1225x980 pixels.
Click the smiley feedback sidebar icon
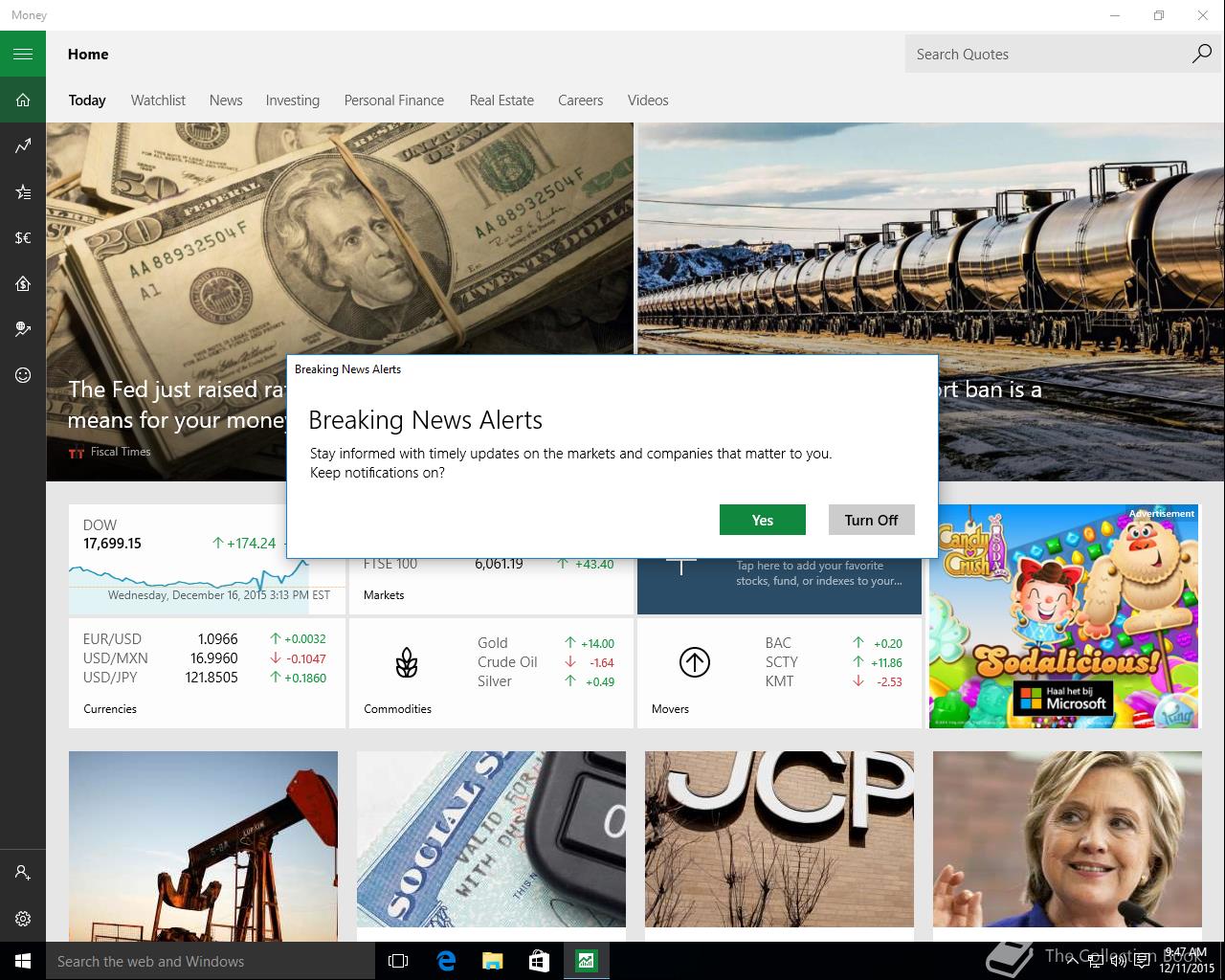coord(23,375)
